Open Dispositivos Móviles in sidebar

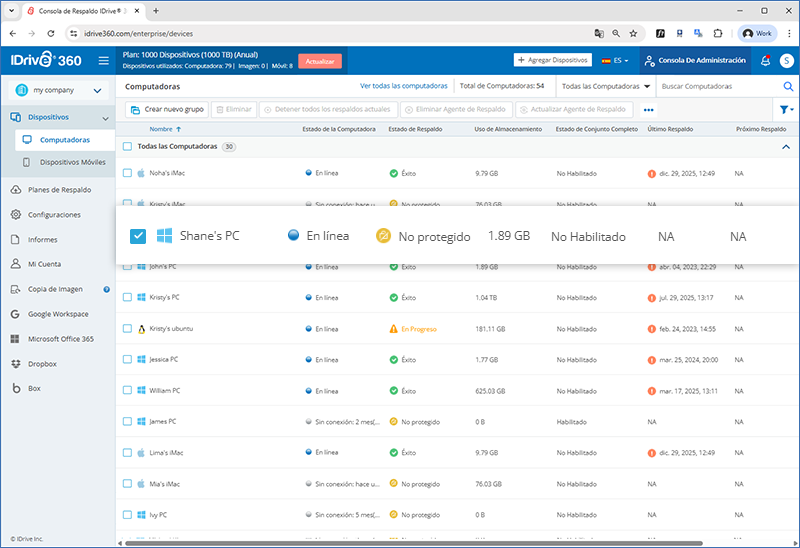(72, 162)
